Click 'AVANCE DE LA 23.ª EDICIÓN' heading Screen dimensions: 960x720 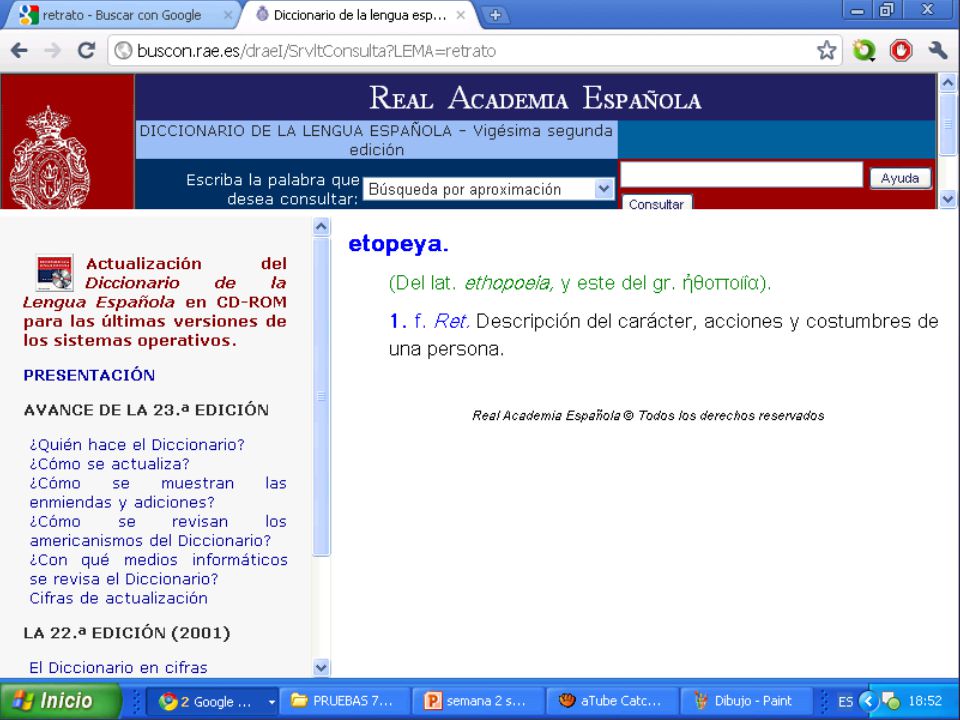click(146, 410)
